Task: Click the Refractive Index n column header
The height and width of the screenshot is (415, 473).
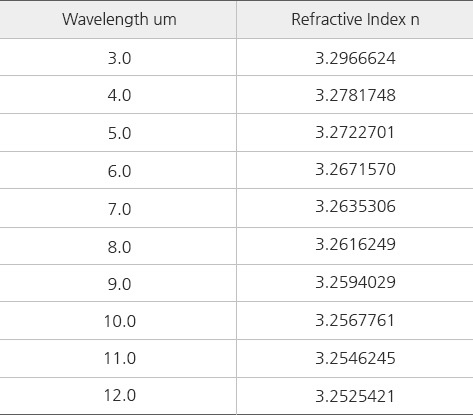Action: click(355, 19)
